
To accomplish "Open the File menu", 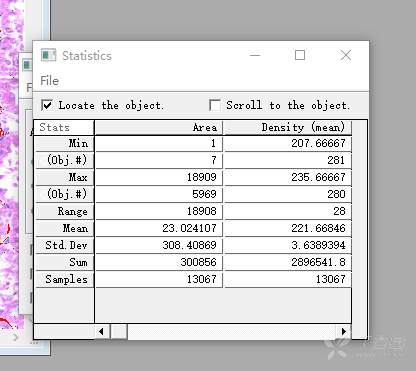I will (x=49, y=81).
